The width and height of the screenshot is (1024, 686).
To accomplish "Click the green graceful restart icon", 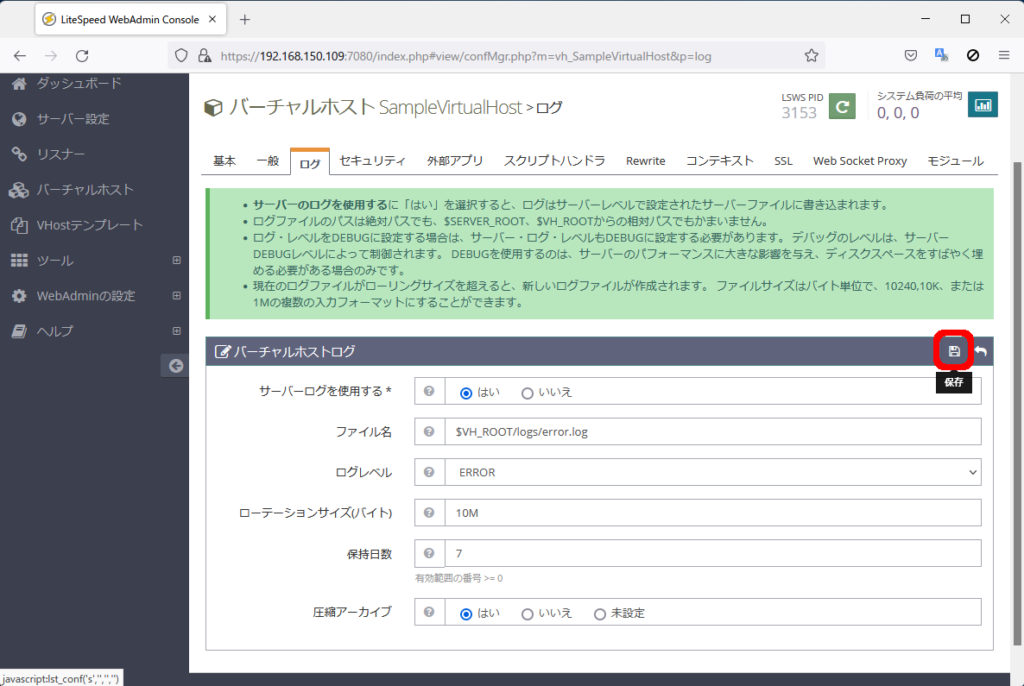I will click(x=843, y=105).
